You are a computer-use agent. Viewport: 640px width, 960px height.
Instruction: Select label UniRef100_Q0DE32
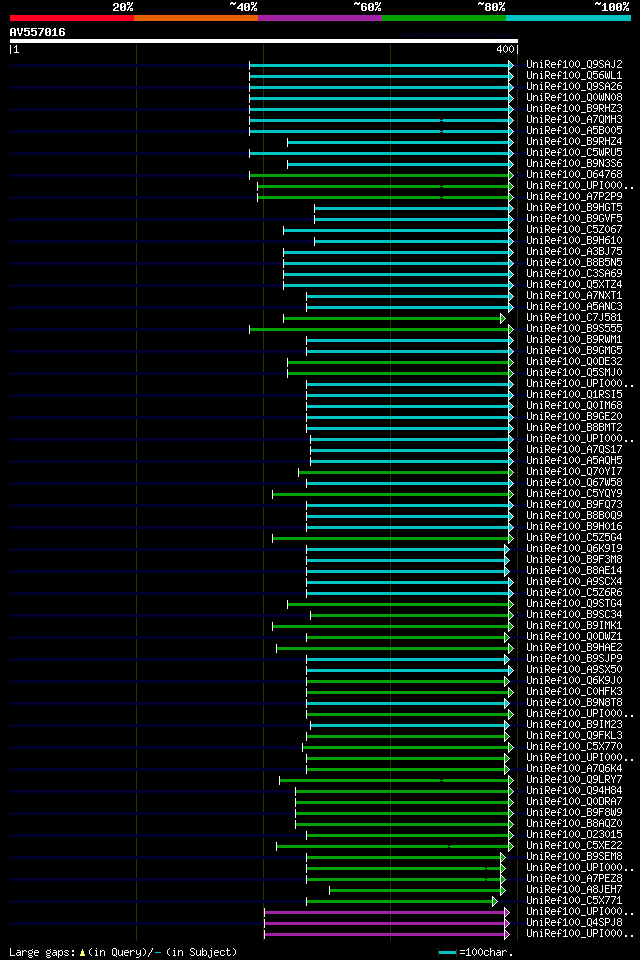[x=574, y=362]
